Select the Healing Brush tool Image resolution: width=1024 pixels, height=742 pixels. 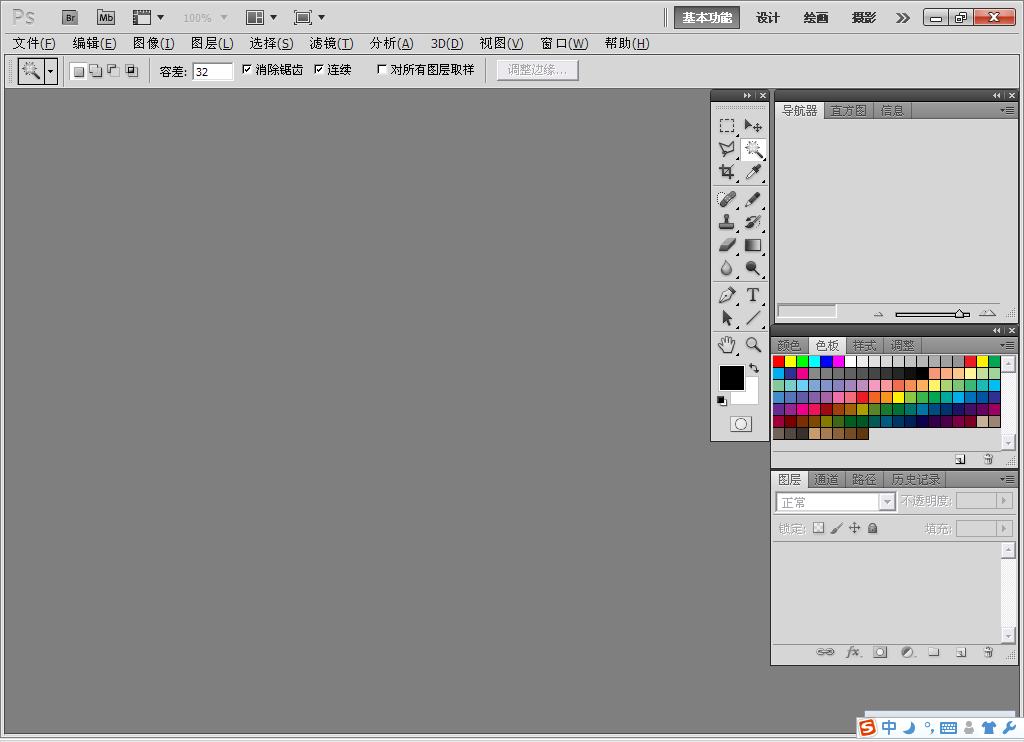tap(727, 199)
